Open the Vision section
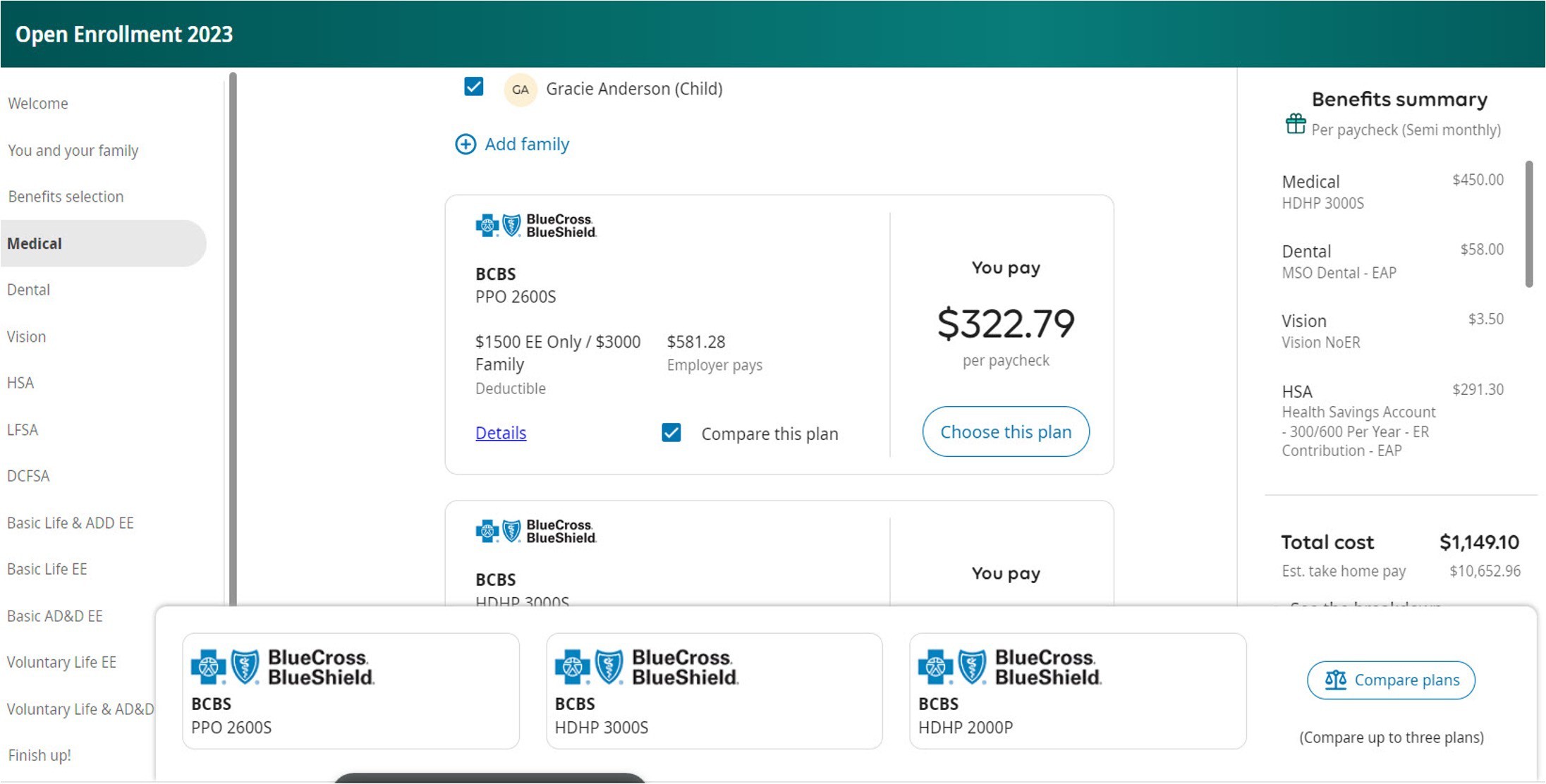1546x784 pixels. [27, 336]
